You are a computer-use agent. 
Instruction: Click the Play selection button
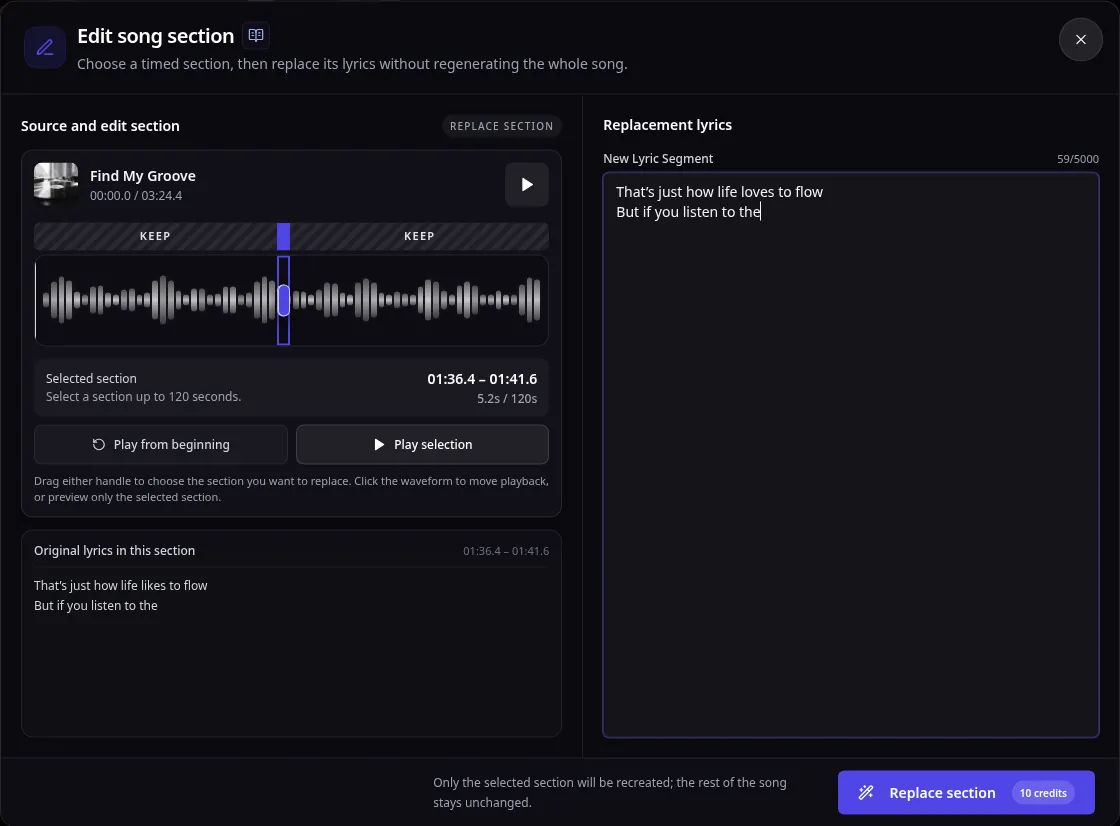pos(422,444)
